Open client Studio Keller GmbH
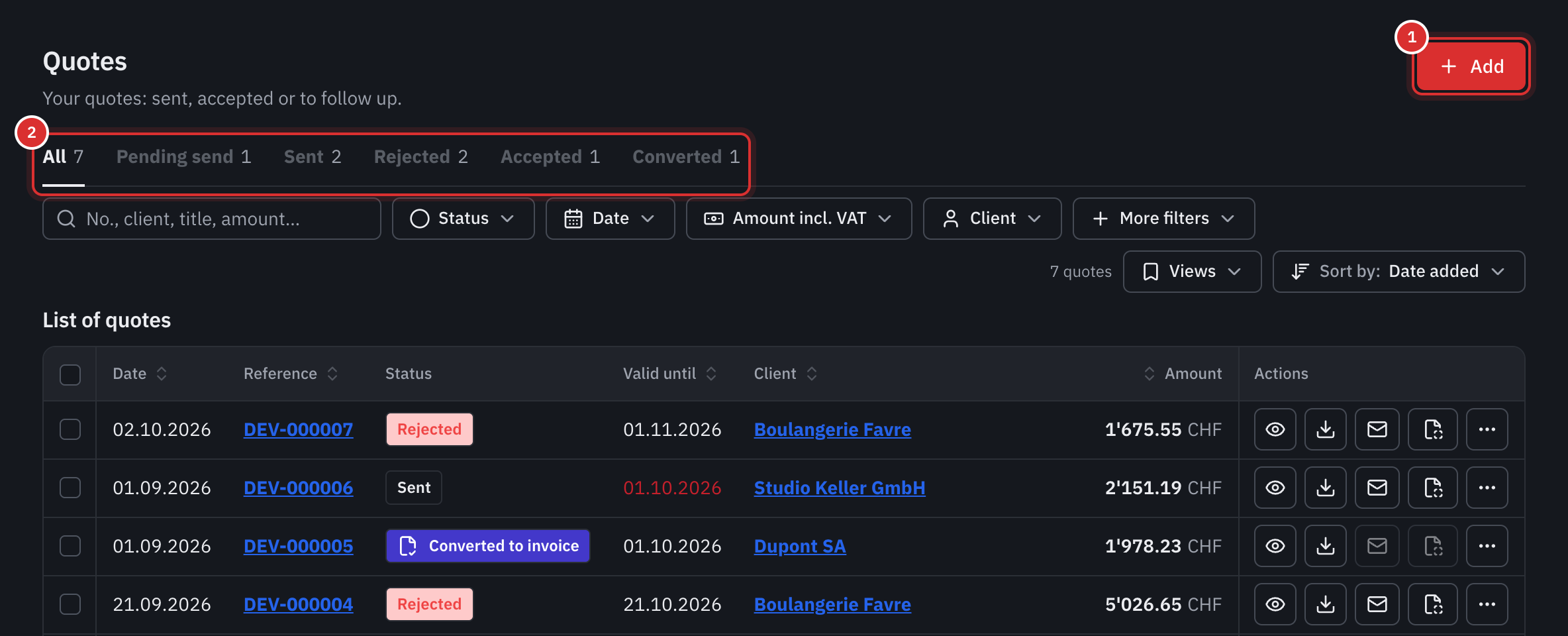 [839, 488]
